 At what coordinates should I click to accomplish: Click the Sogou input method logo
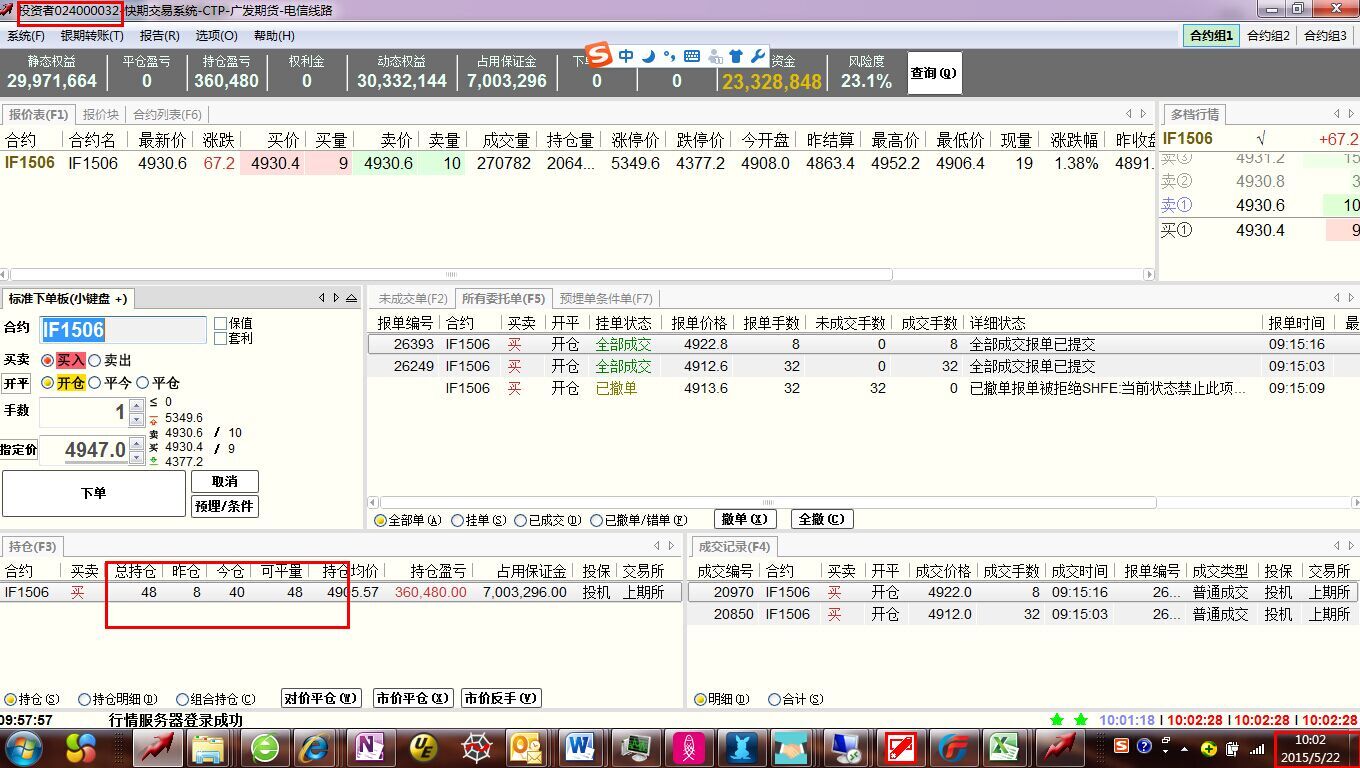tap(598, 56)
